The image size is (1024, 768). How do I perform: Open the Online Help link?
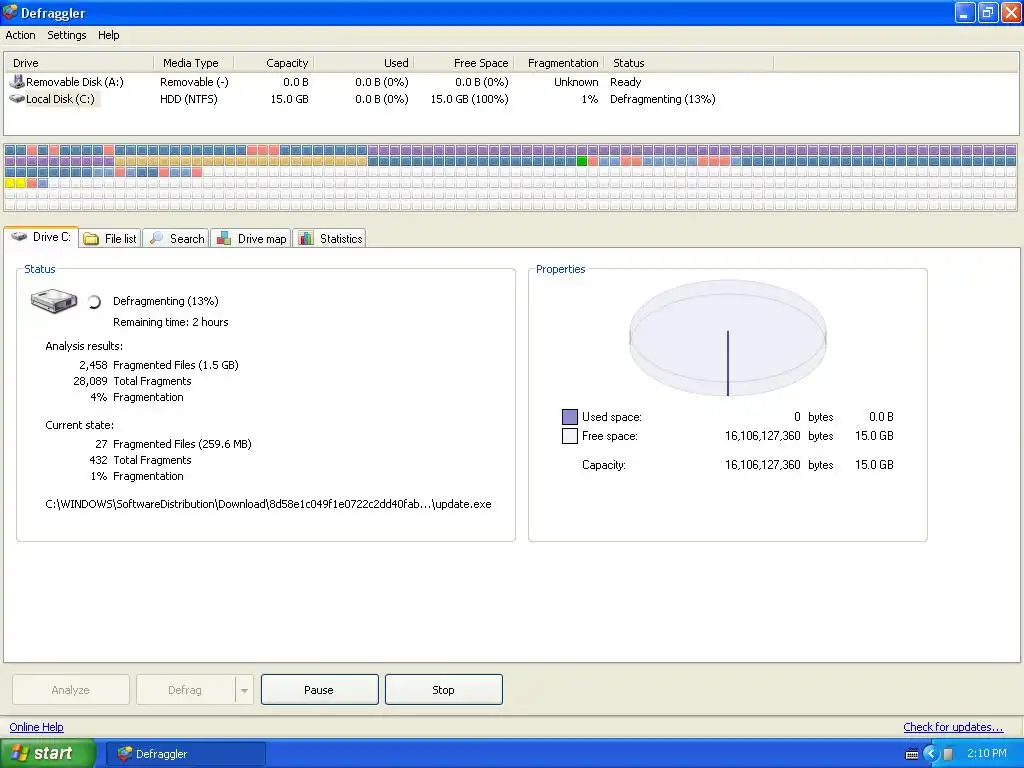[x=37, y=727]
